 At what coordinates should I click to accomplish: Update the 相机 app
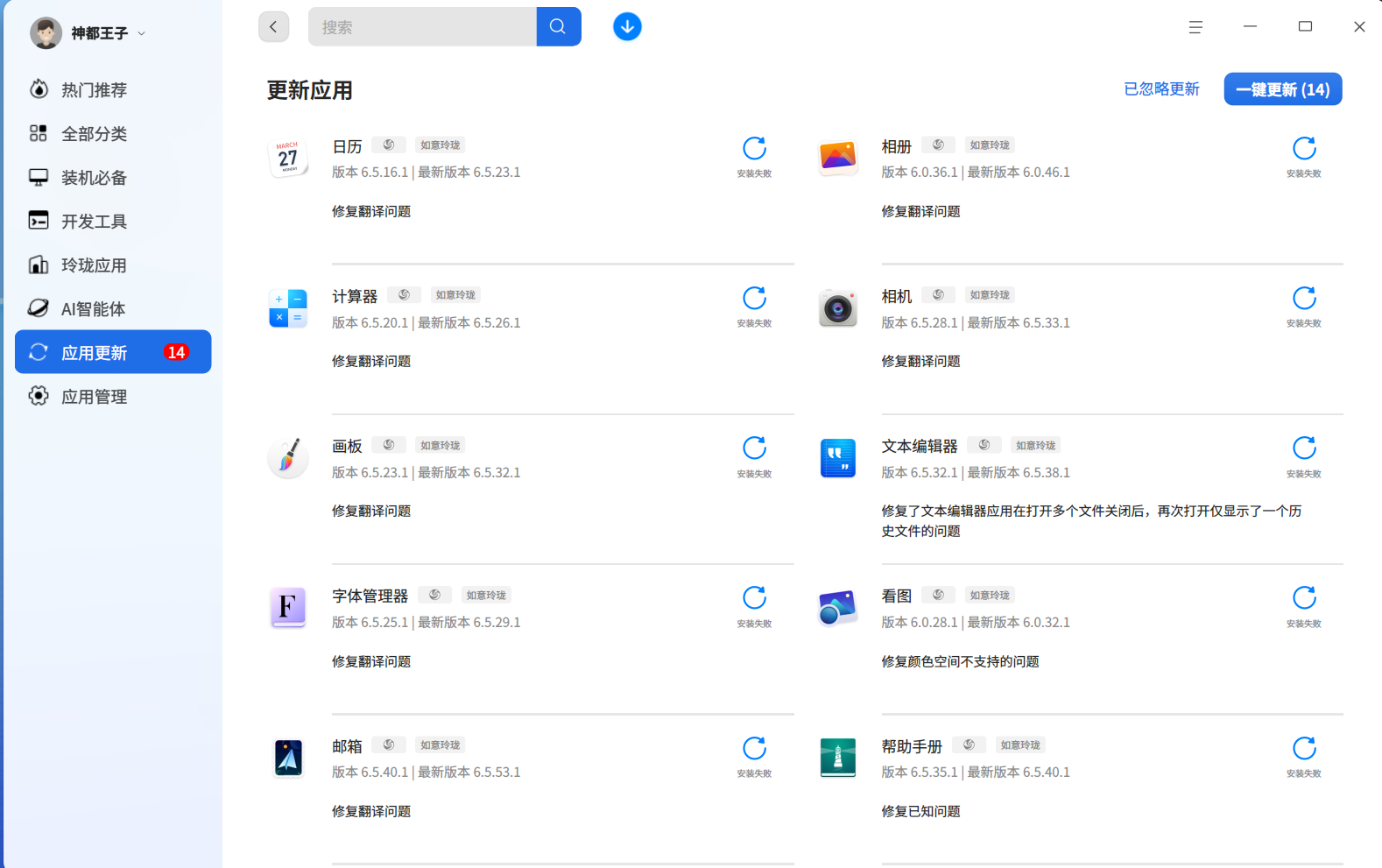pyautogui.click(x=1304, y=298)
